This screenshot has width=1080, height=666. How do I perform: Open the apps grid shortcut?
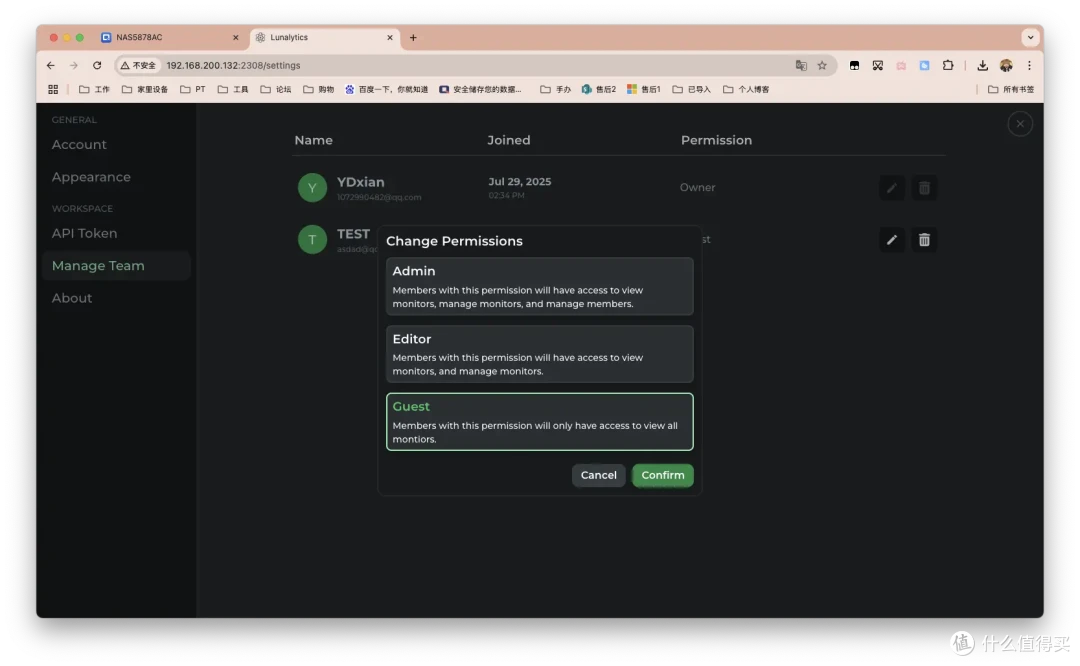click(x=53, y=90)
